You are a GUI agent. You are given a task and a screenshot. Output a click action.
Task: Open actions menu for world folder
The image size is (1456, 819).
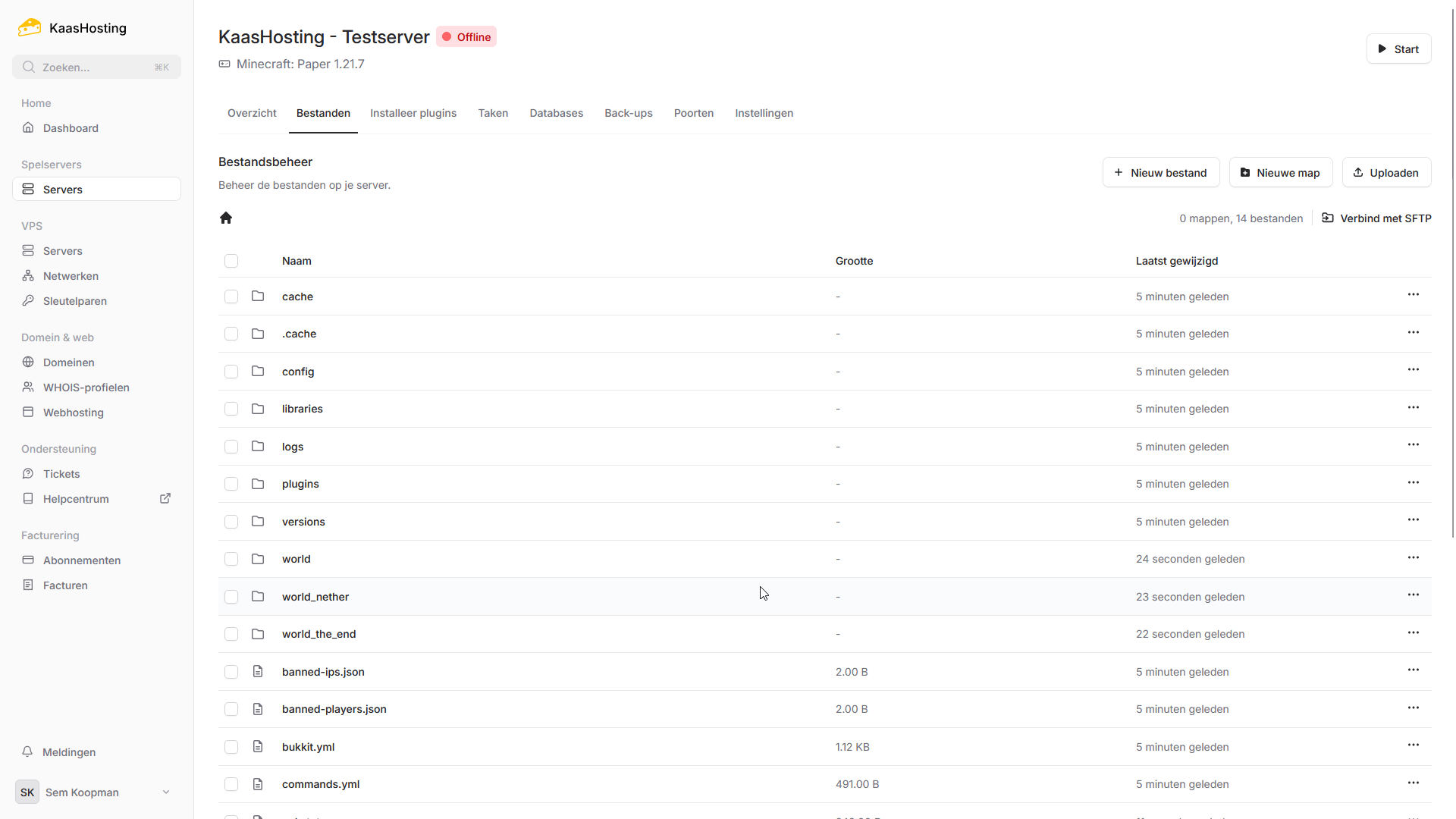pyautogui.click(x=1413, y=558)
